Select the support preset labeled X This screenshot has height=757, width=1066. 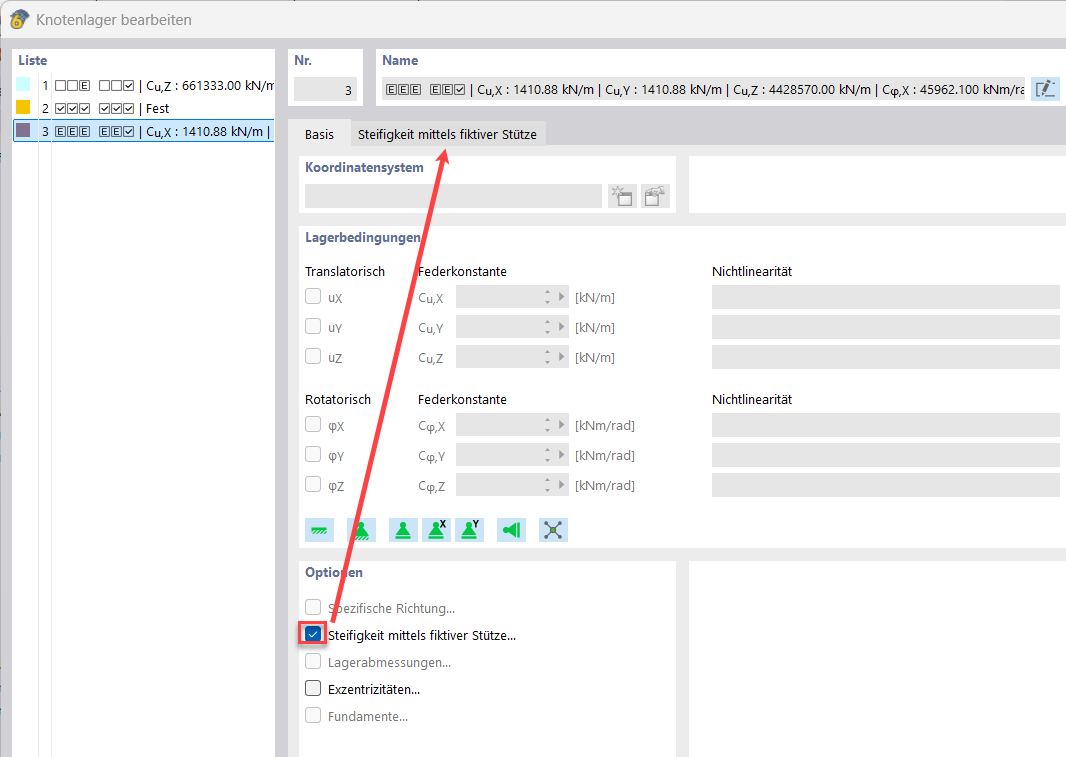(436, 530)
